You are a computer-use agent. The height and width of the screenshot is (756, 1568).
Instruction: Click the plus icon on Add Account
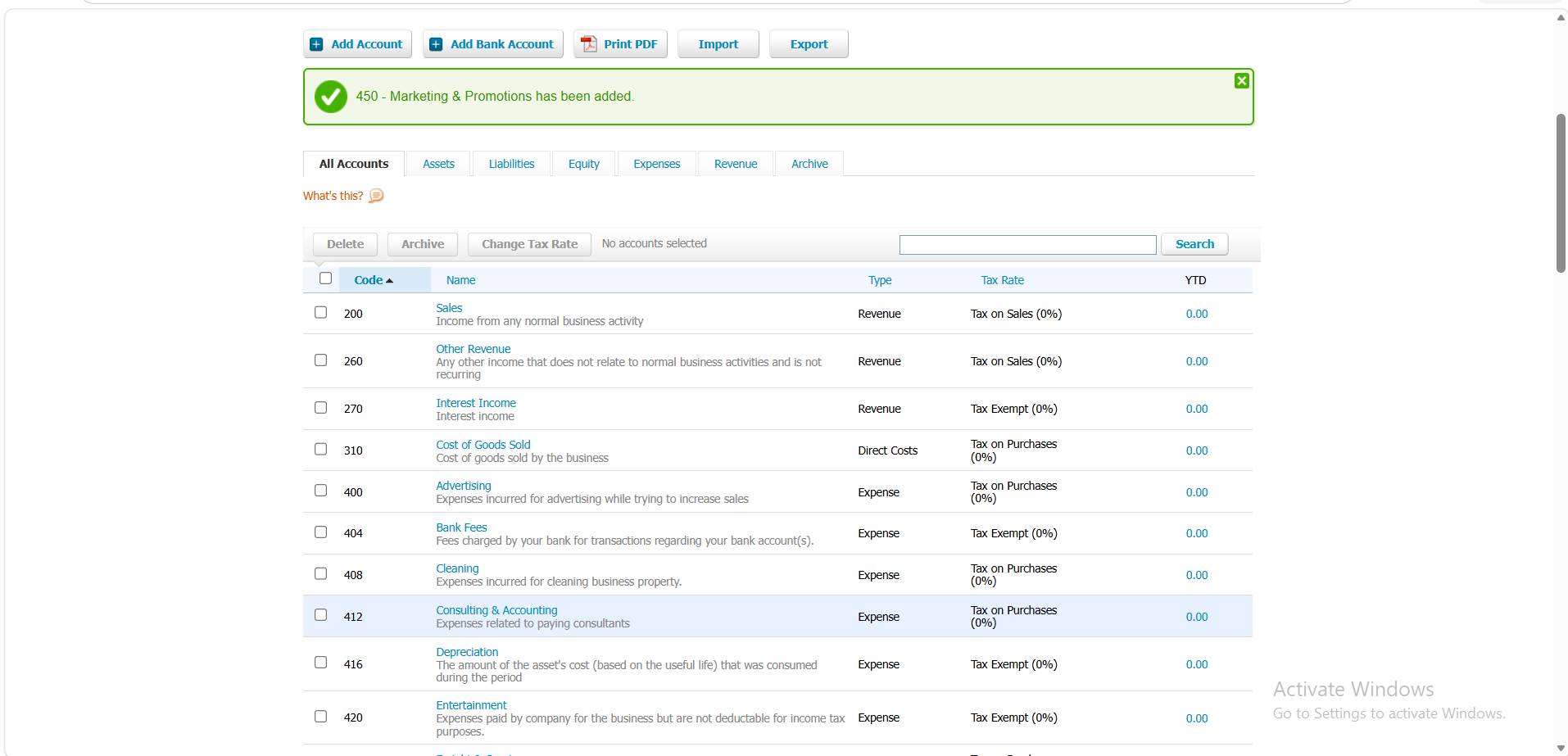coord(316,44)
